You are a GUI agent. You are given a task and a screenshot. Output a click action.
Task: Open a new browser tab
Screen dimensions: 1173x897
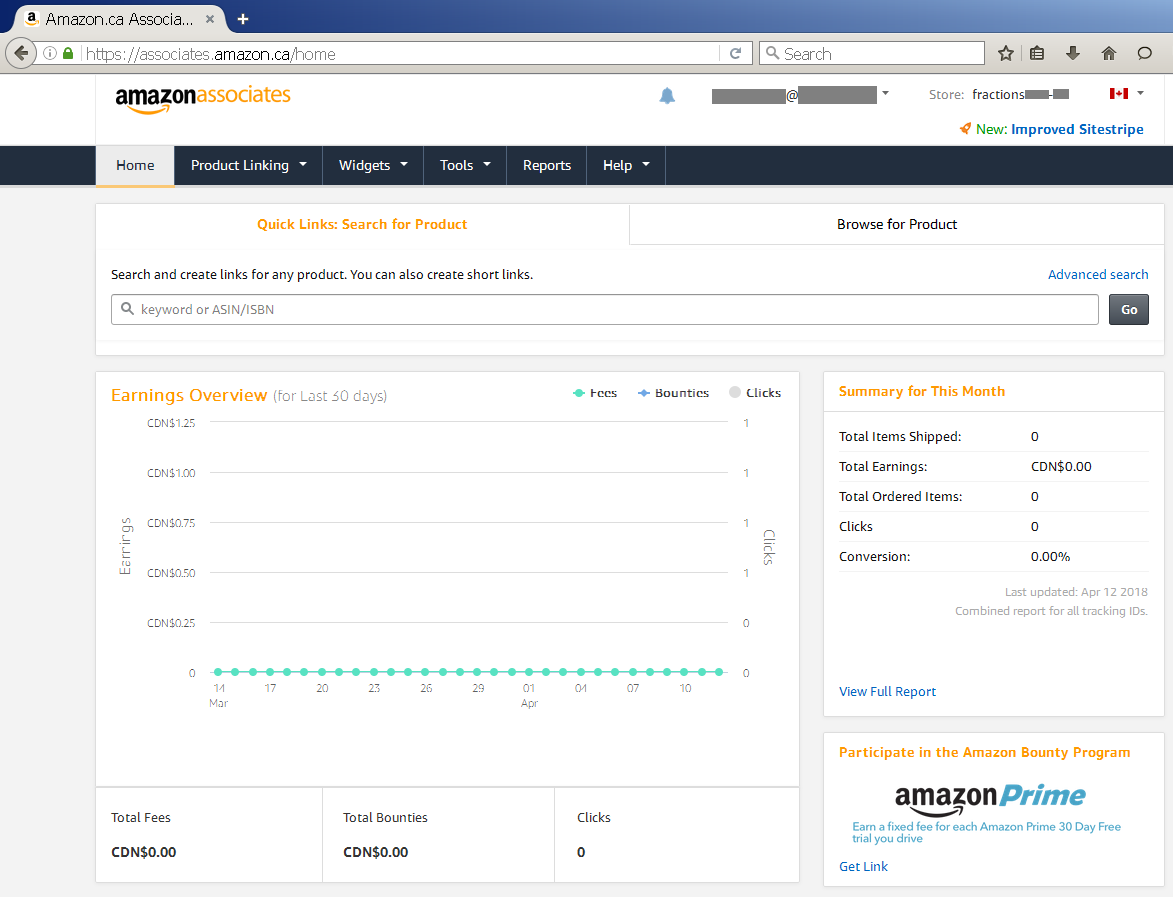[242, 19]
